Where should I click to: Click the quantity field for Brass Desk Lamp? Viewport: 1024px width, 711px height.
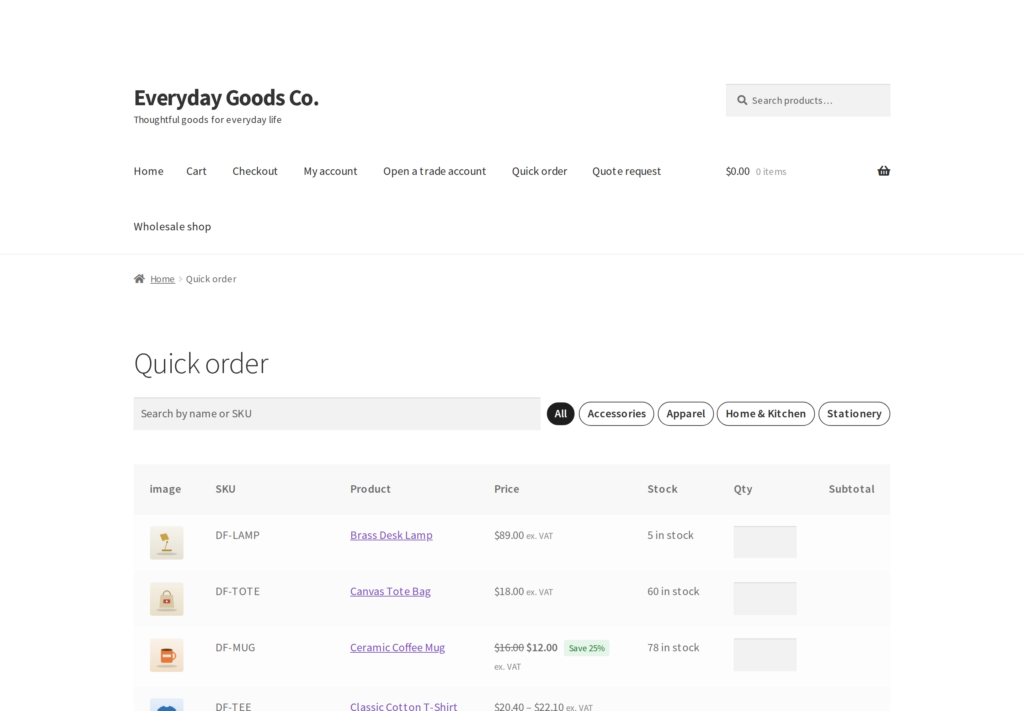pos(765,542)
